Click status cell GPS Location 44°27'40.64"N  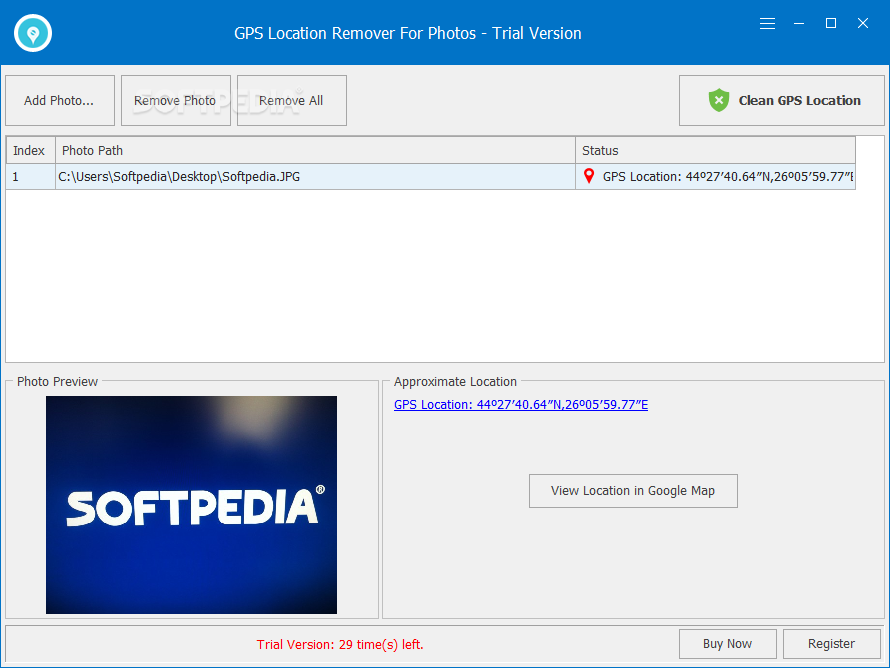coord(716,177)
